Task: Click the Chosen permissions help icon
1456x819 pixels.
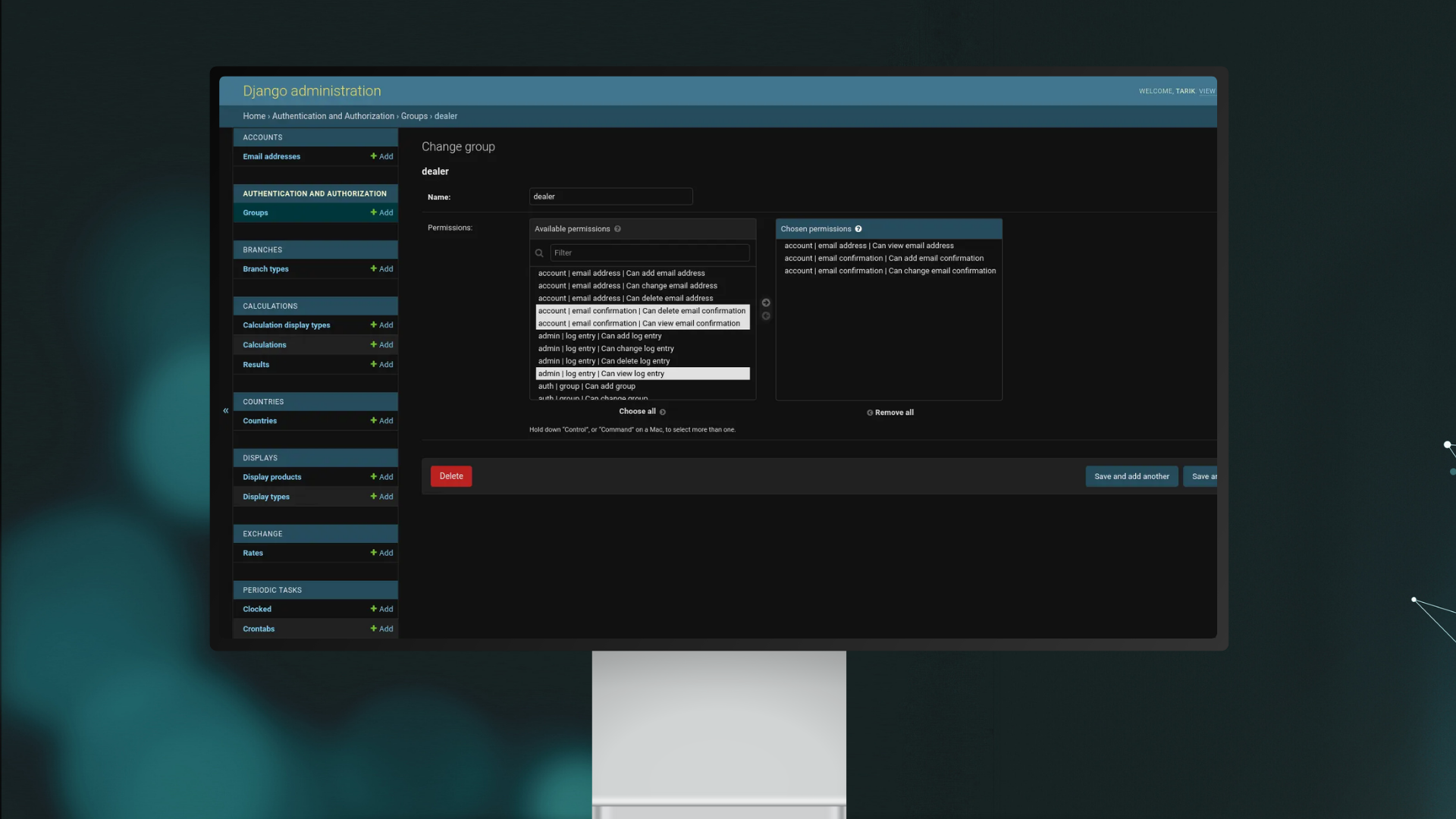Action: (858, 229)
